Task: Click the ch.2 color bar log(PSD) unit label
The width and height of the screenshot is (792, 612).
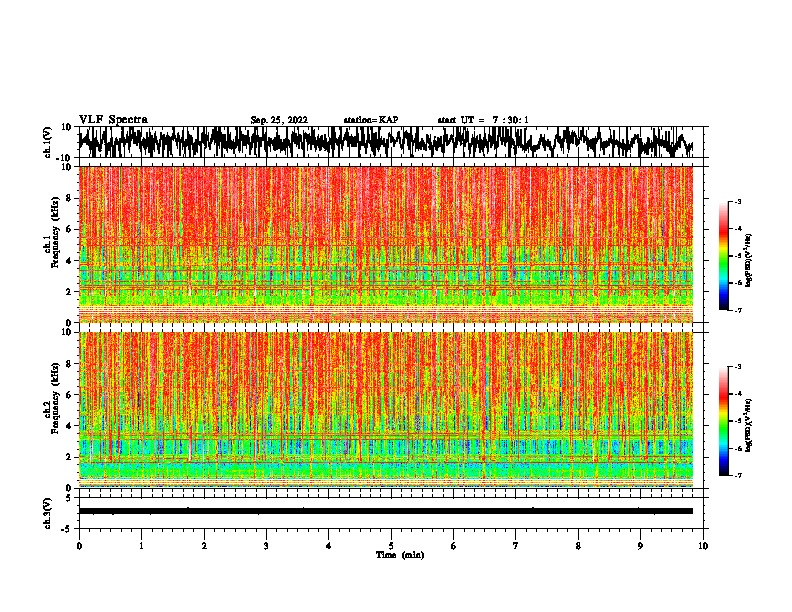Action: click(748, 426)
